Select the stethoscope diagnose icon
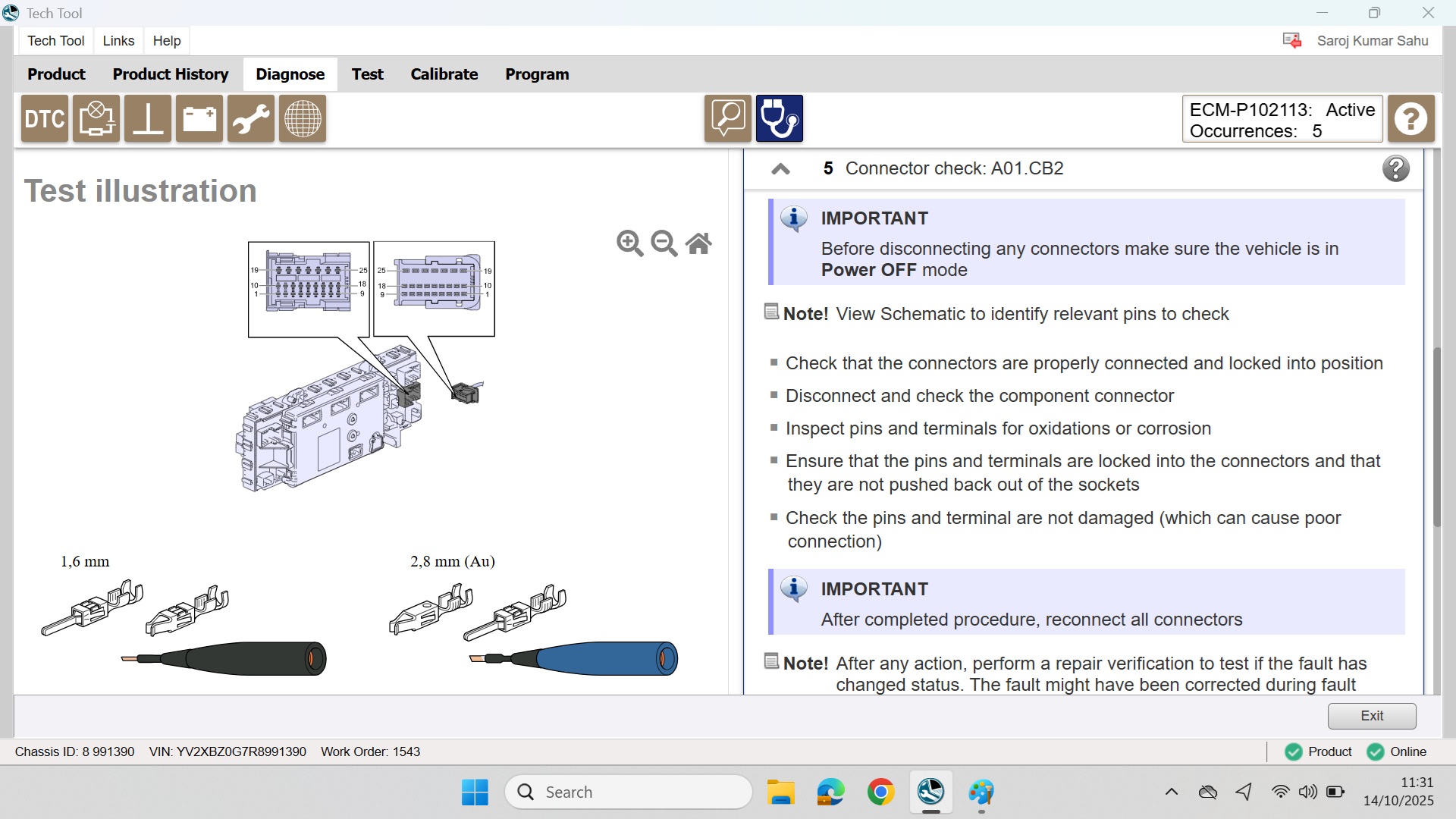Viewport: 1456px width, 819px height. (x=779, y=119)
